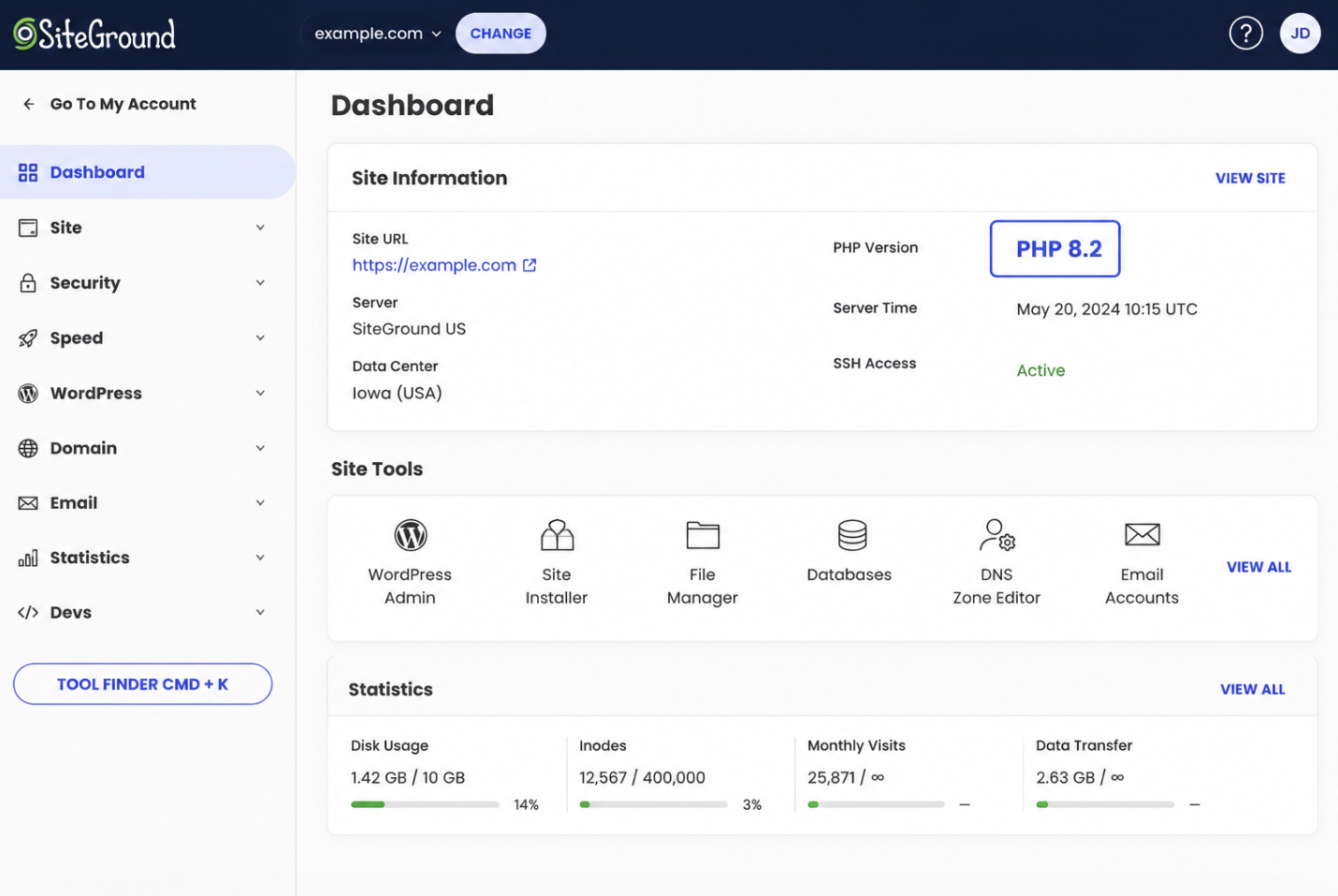Image resolution: width=1338 pixels, height=896 pixels.
Task: Click TOOL FINDER CMD + K button
Action: coord(142,684)
